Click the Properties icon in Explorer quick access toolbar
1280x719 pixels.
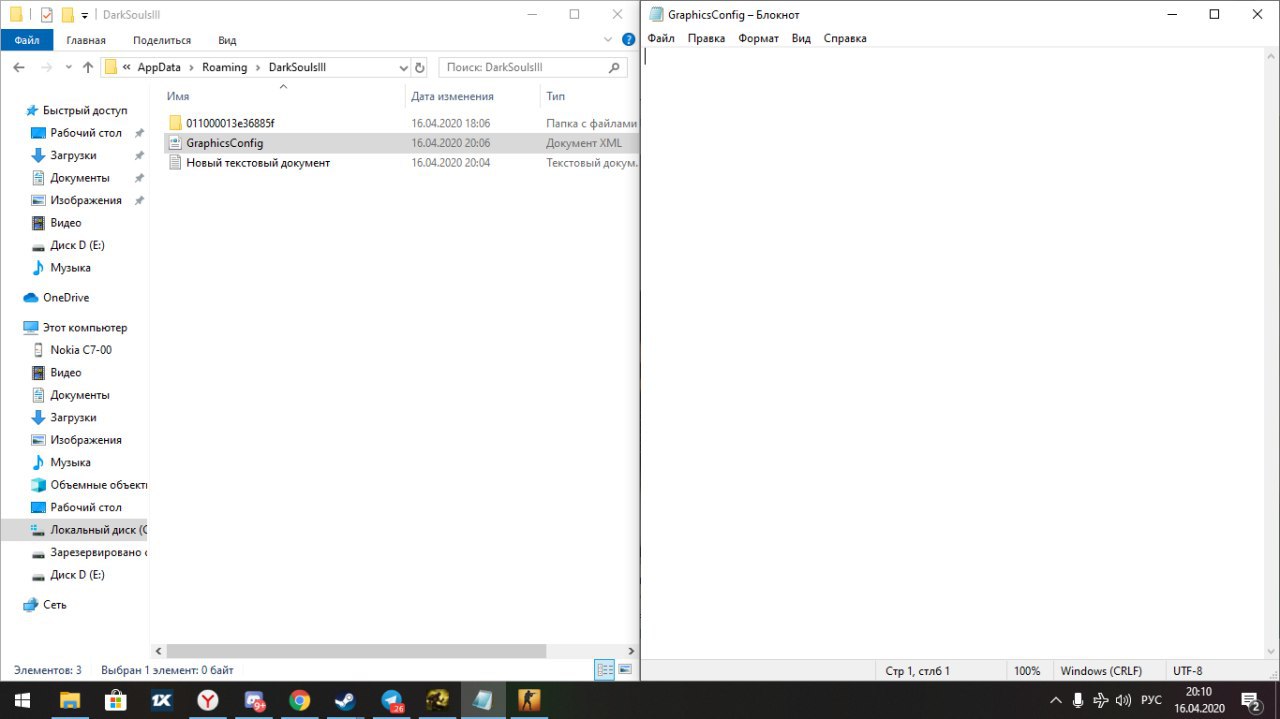pyautogui.click(x=46, y=14)
